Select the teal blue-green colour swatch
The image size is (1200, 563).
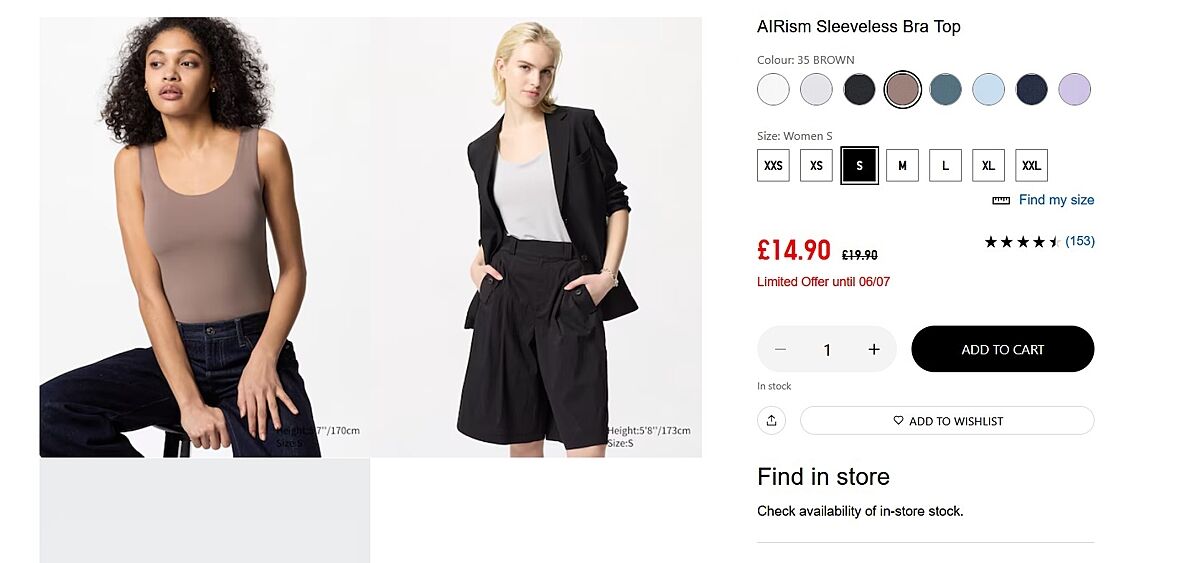[x=945, y=90]
